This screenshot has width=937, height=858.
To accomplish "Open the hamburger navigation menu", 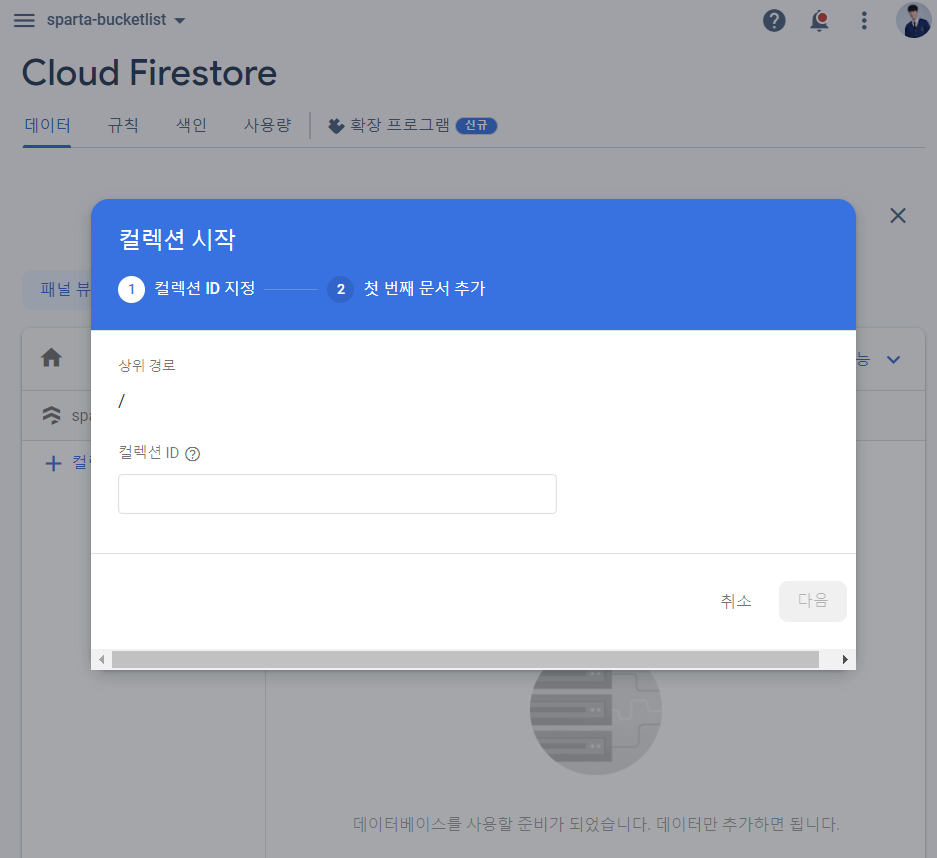I will point(24,20).
